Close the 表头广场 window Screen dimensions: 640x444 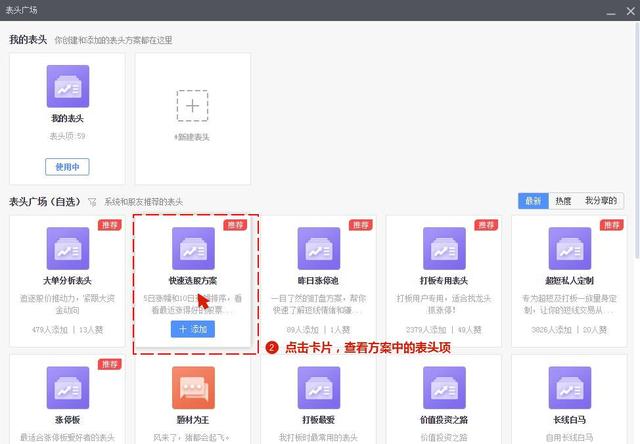point(631,11)
